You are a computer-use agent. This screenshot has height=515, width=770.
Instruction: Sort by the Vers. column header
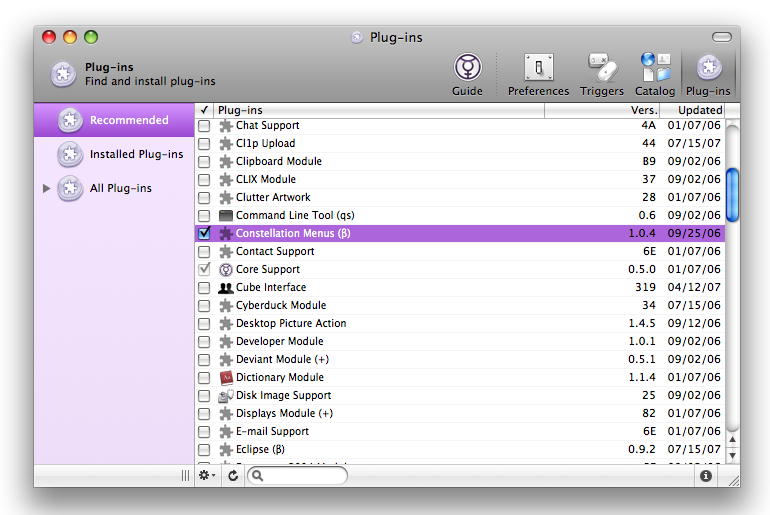pyautogui.click(x=602, y=110)
